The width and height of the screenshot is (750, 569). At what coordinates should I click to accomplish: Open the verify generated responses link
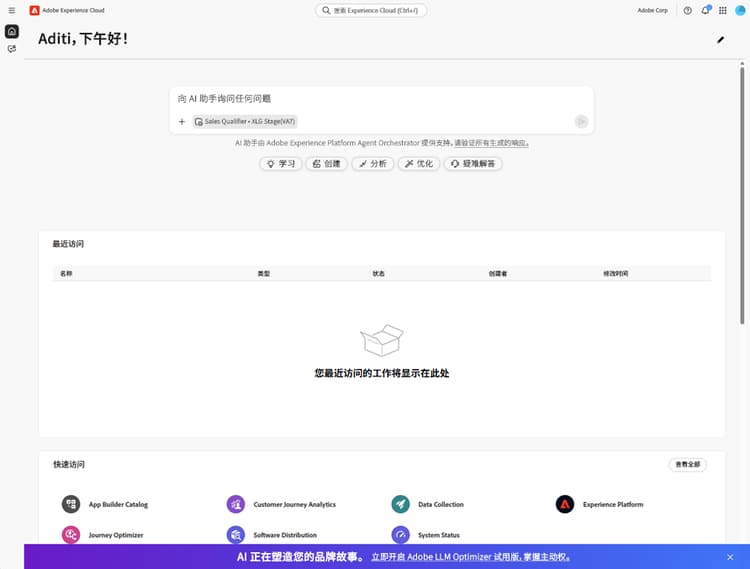pyautogui.click(x=491, y=142)
